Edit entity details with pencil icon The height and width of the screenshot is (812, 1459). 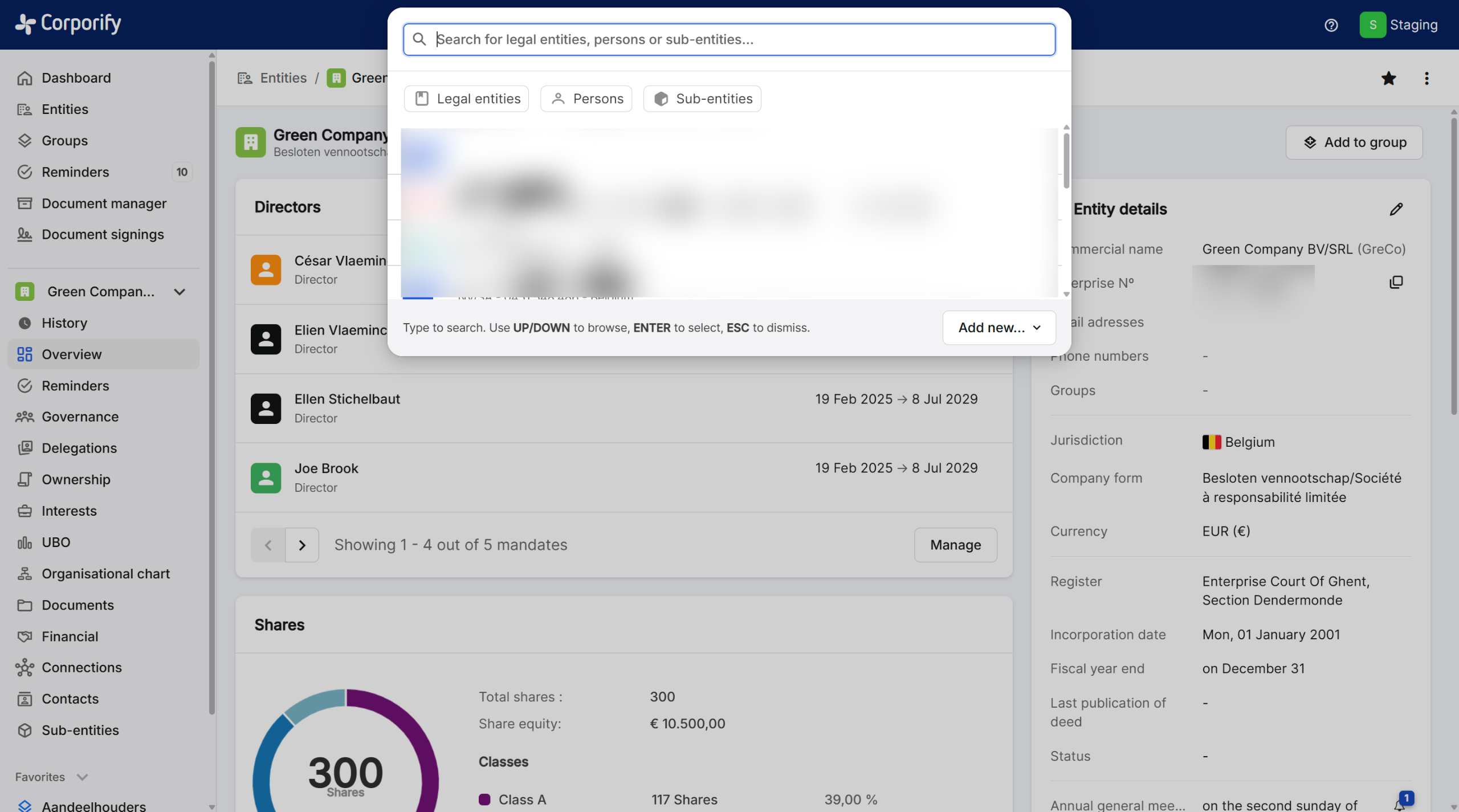tap(1396, 209)
